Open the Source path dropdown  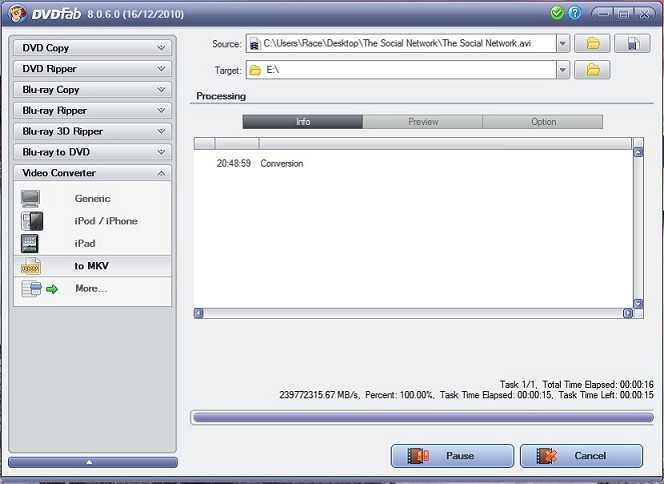(x=563, y=44)
